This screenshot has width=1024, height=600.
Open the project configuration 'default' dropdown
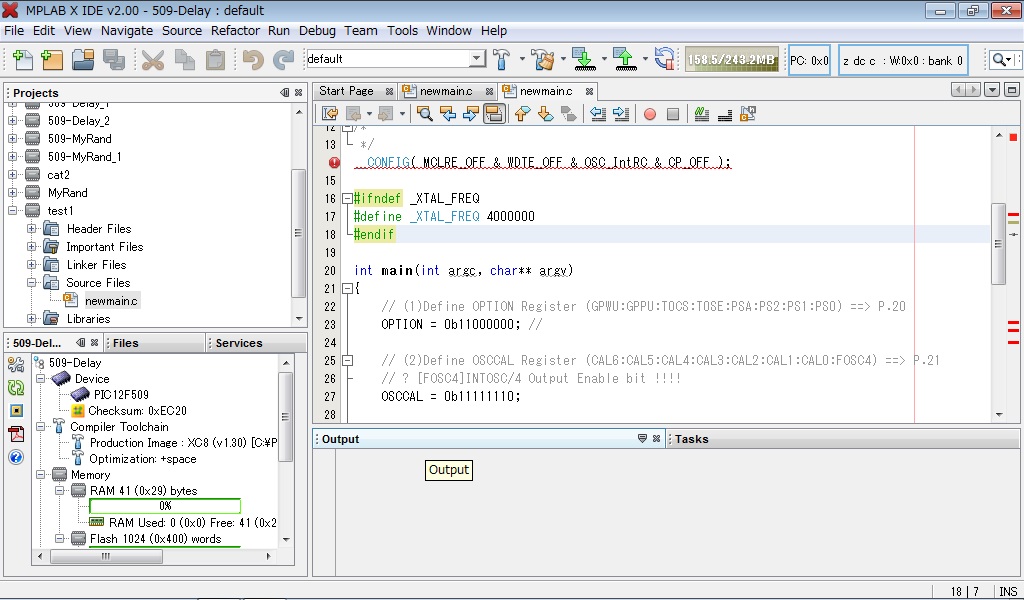click(x=477, y=60)
